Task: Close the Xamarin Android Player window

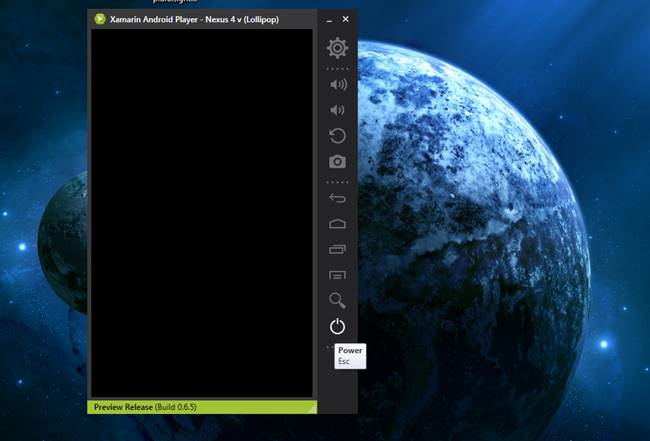Action: click(346, 19)
